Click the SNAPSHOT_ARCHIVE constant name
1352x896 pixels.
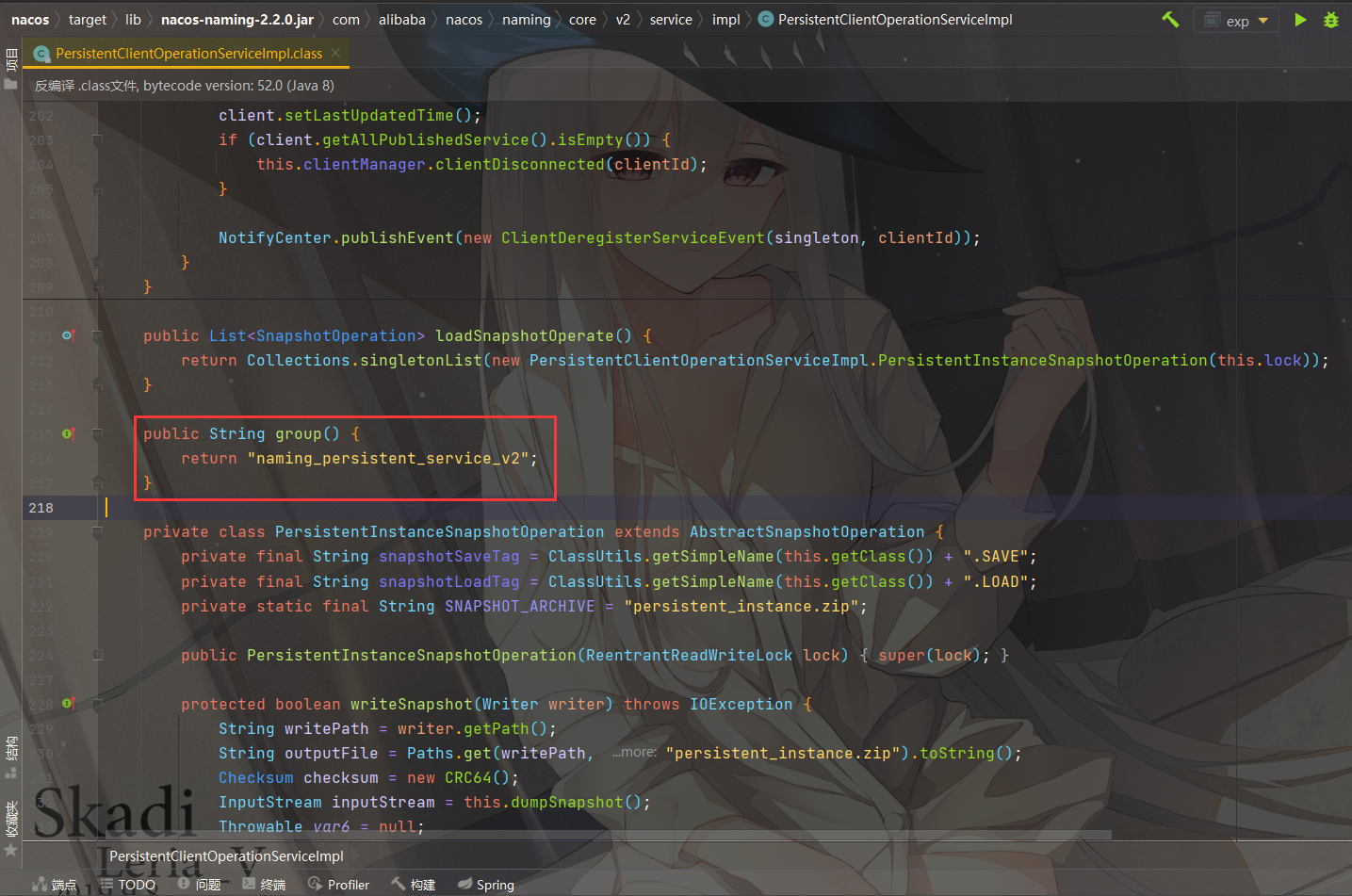[520, 607]
